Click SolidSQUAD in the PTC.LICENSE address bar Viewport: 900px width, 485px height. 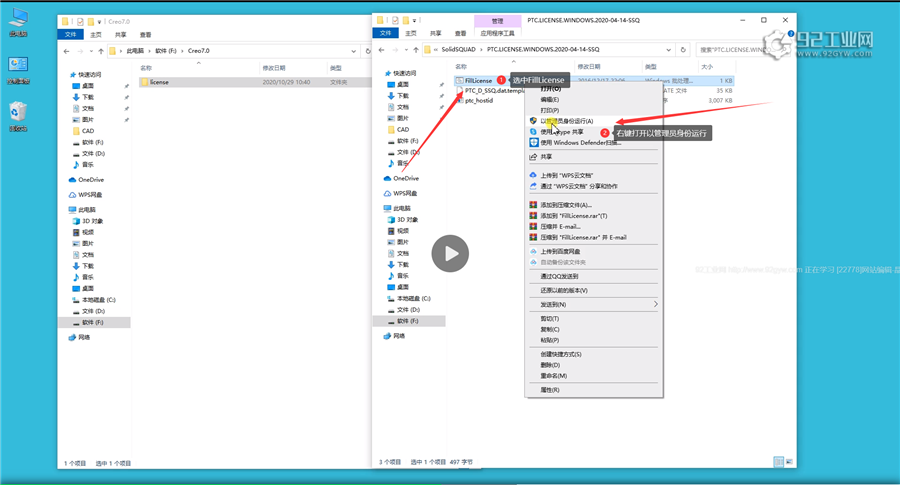pyautogui.click(x=458, y=49)
